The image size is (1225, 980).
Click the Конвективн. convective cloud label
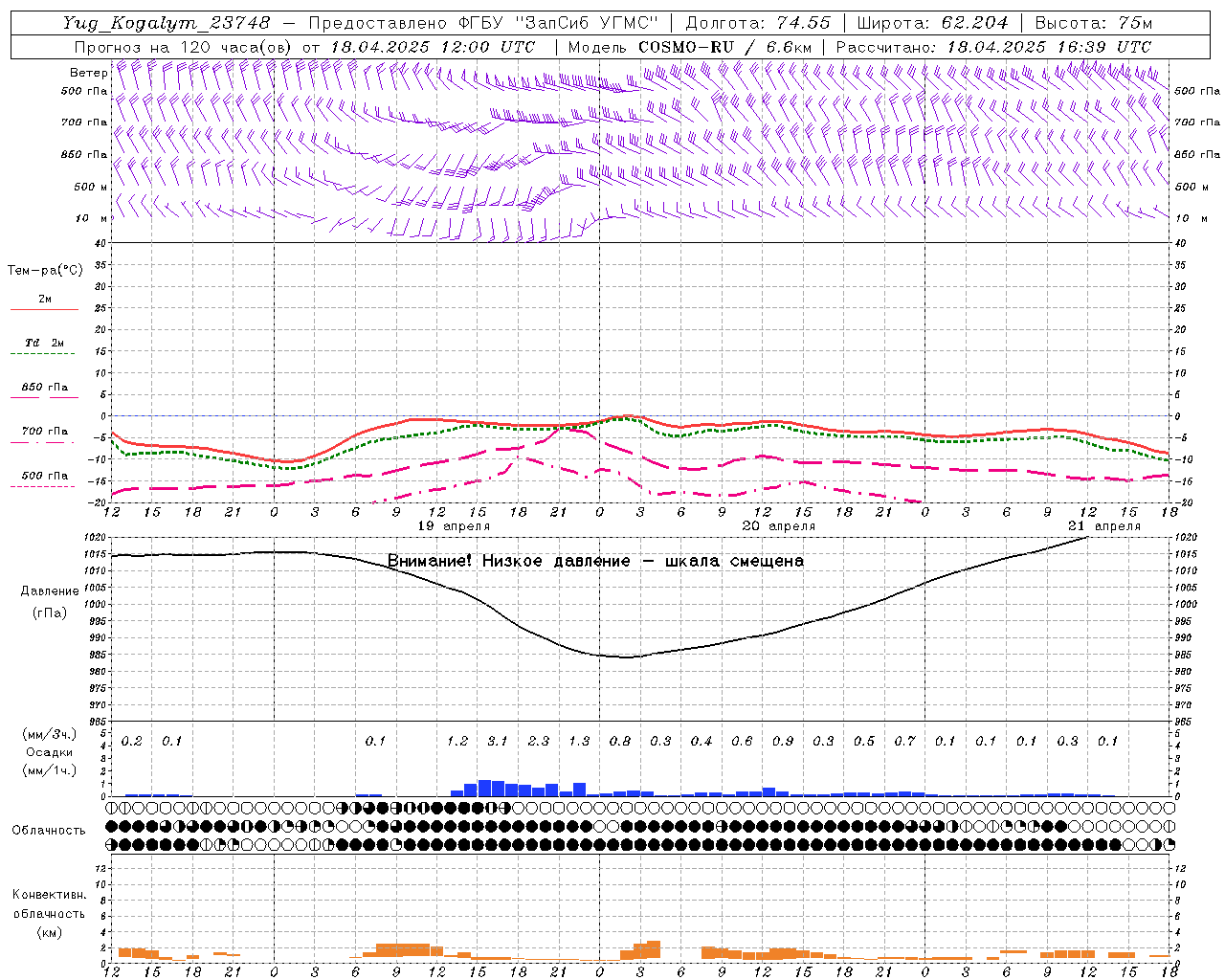[x=49, y=895]
